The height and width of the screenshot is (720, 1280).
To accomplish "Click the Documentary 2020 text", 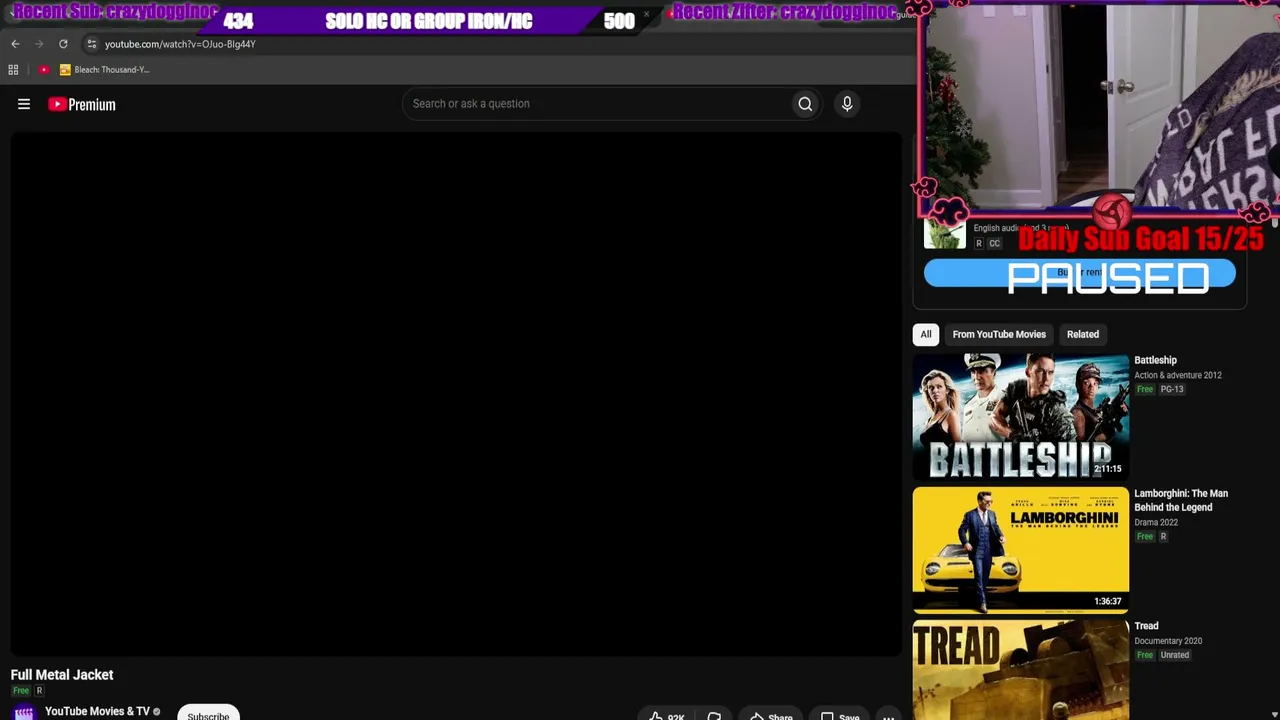I will [1168, 641].
